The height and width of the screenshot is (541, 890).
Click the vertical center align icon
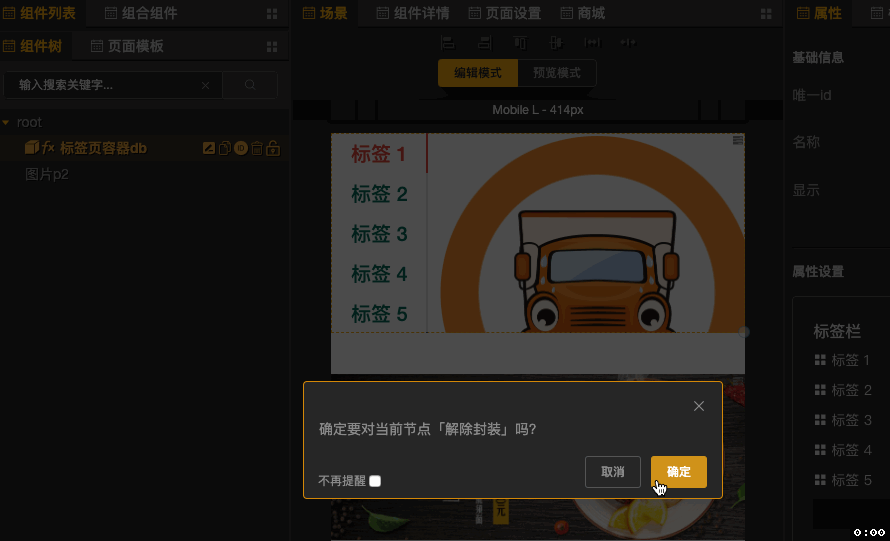556,42
